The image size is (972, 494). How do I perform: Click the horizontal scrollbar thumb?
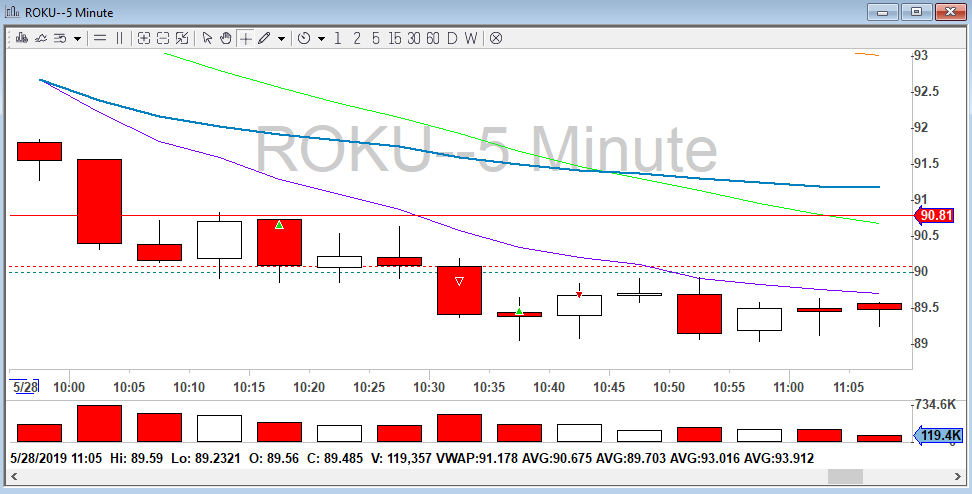[x=846, y=476]
